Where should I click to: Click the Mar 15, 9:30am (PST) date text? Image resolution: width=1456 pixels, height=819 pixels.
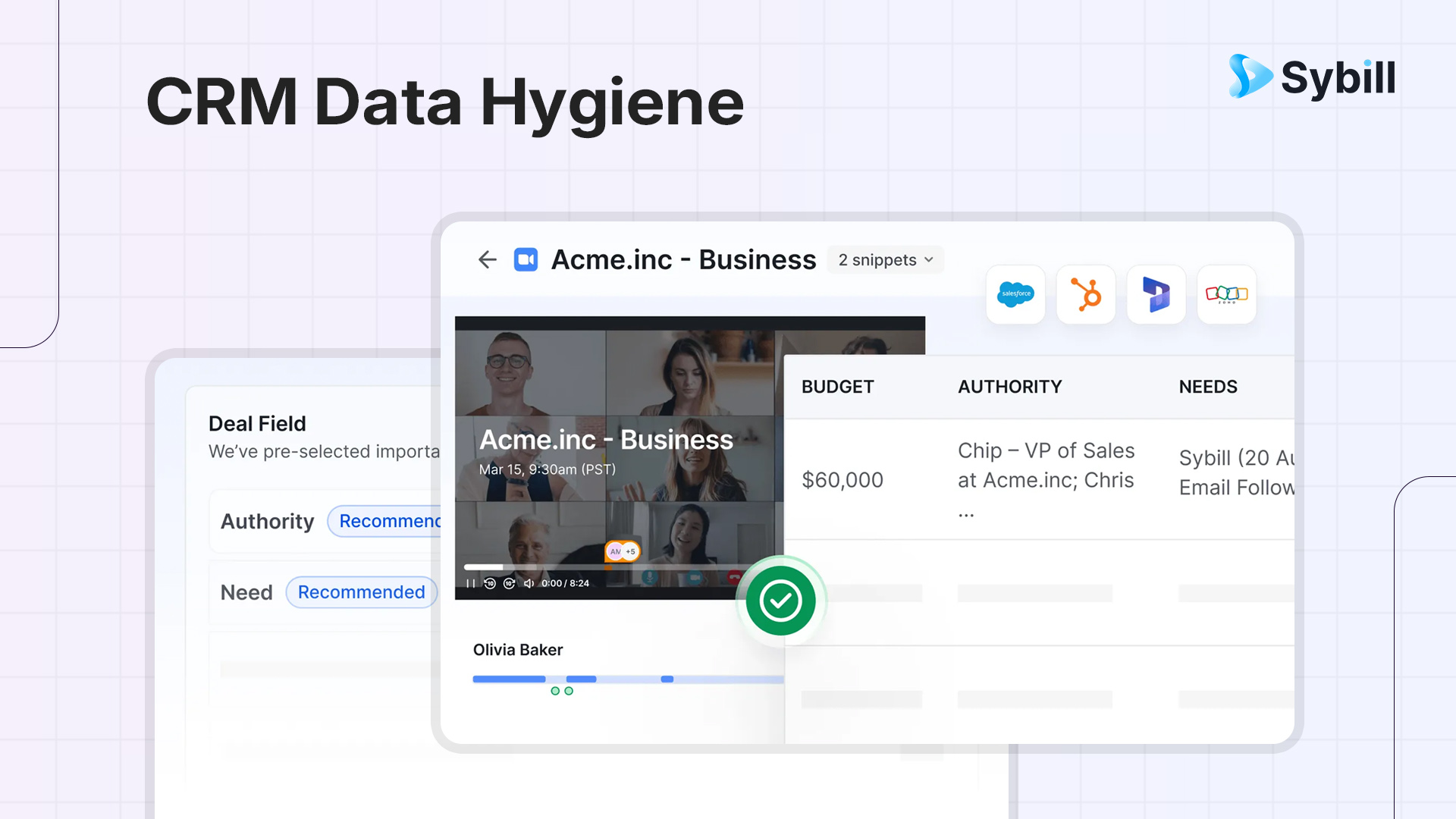(548, 469)
